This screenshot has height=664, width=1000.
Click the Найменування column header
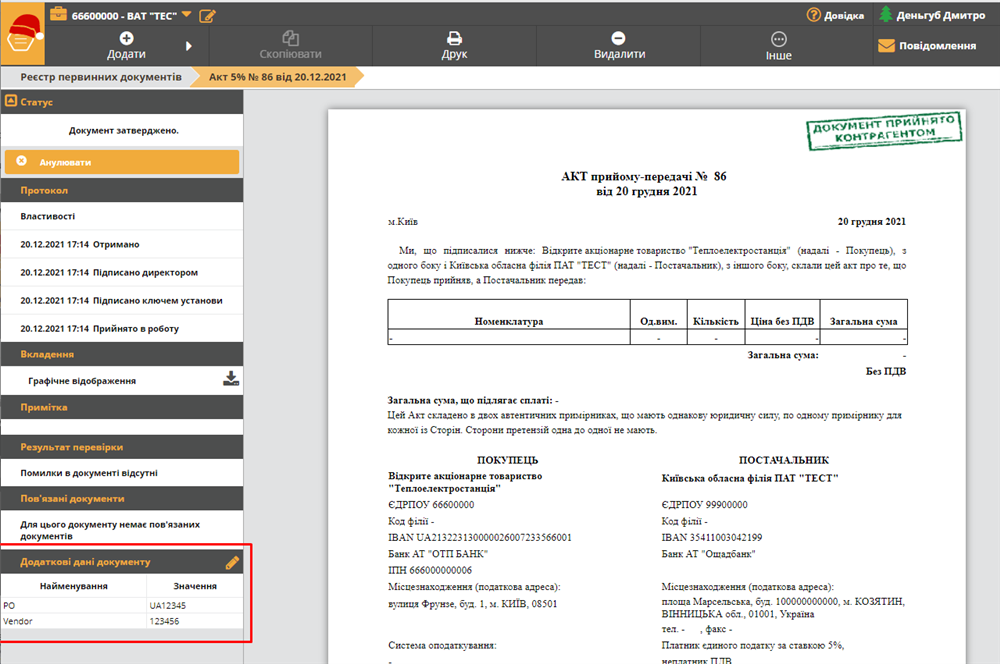(73, 586)
